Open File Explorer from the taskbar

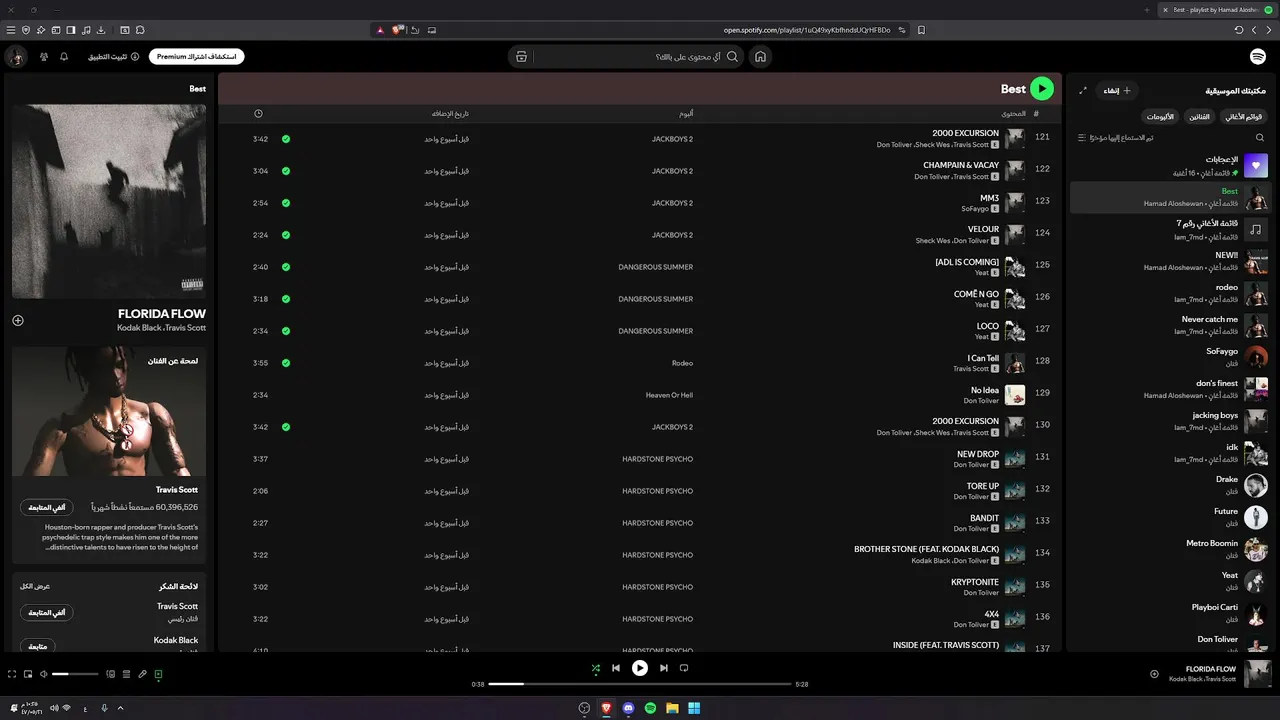(672, 708)
